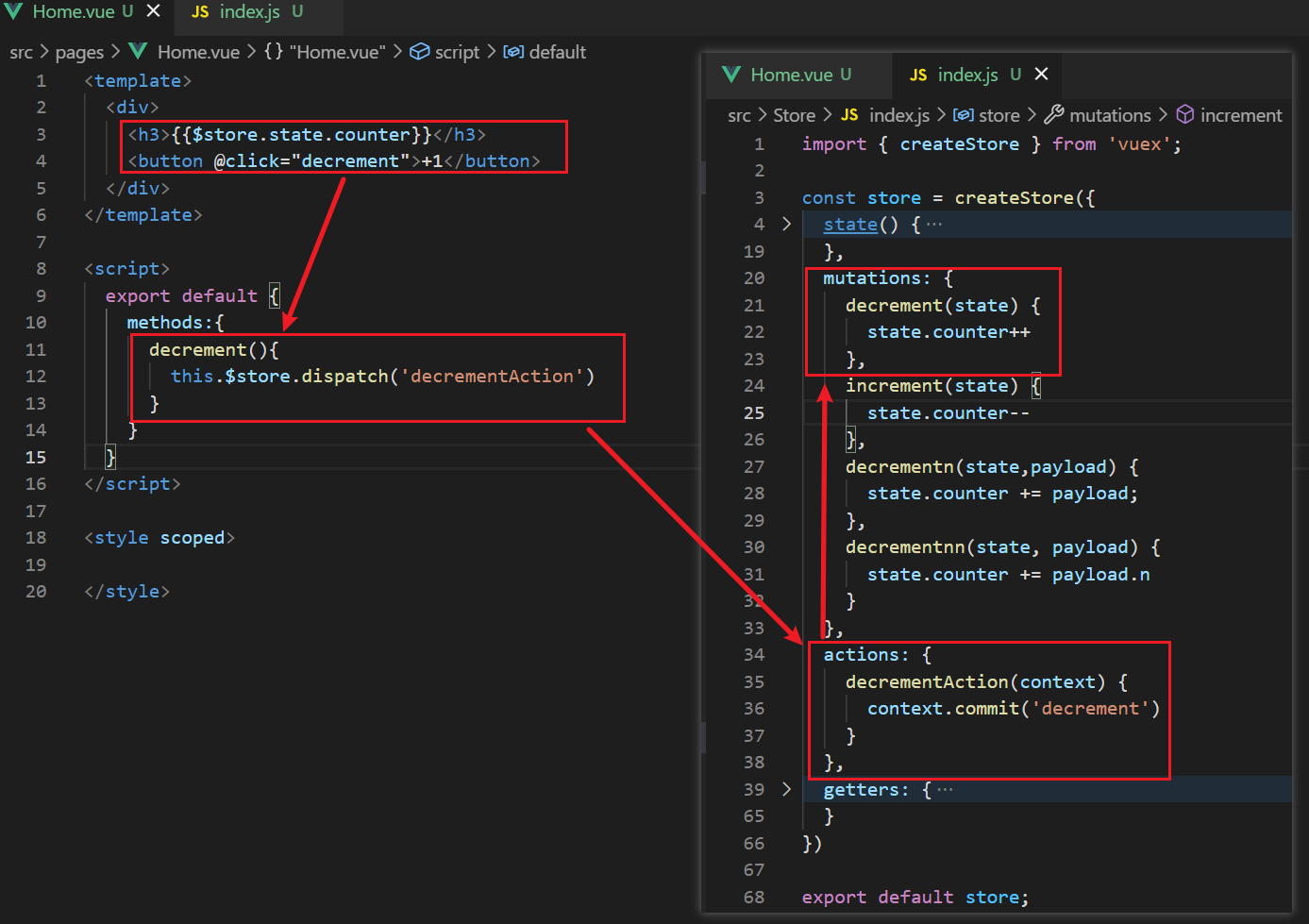Click 'actions:' at line 34
Image resolution: width=1309 pixels, height=924 pixels.
[x=866, y=655]
